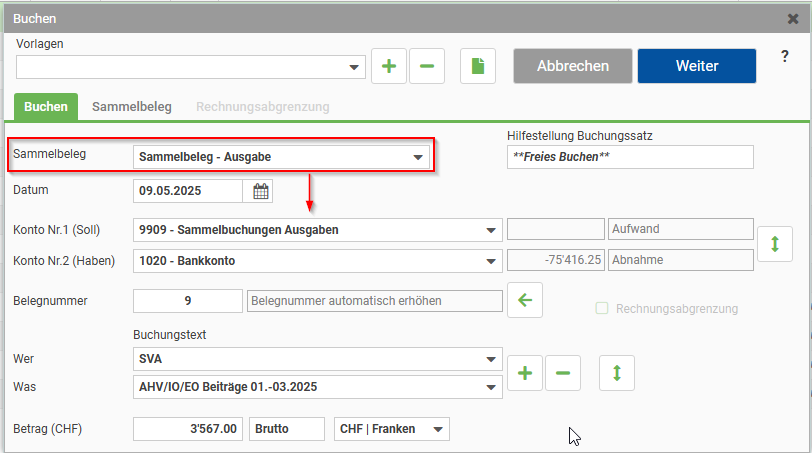This screenshot has height=453, width=812.
Task: Remove Buchungstext with the minus icon
Action: [x=562, y=373]
